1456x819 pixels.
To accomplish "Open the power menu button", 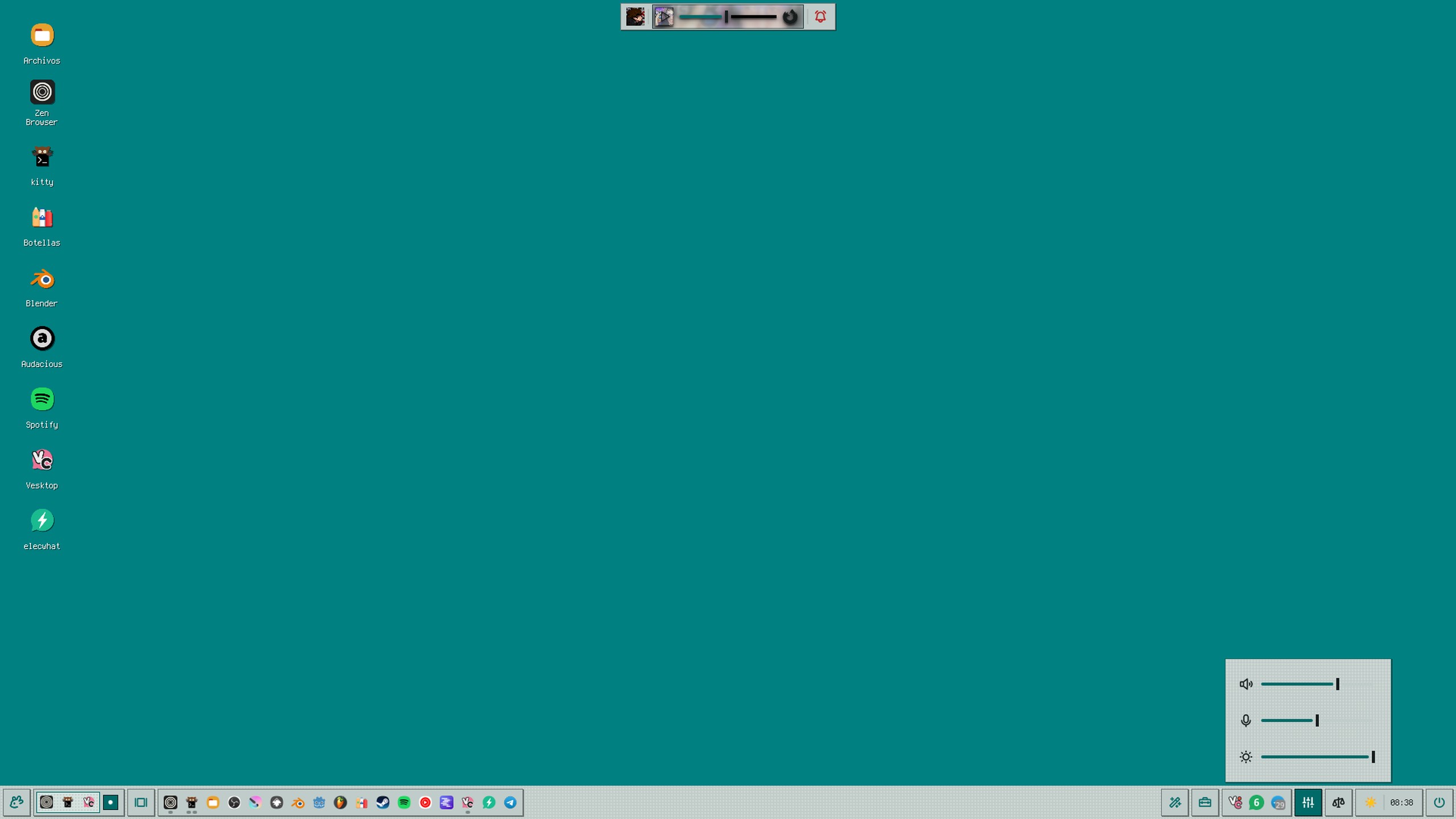I will tap(1439, 802).
